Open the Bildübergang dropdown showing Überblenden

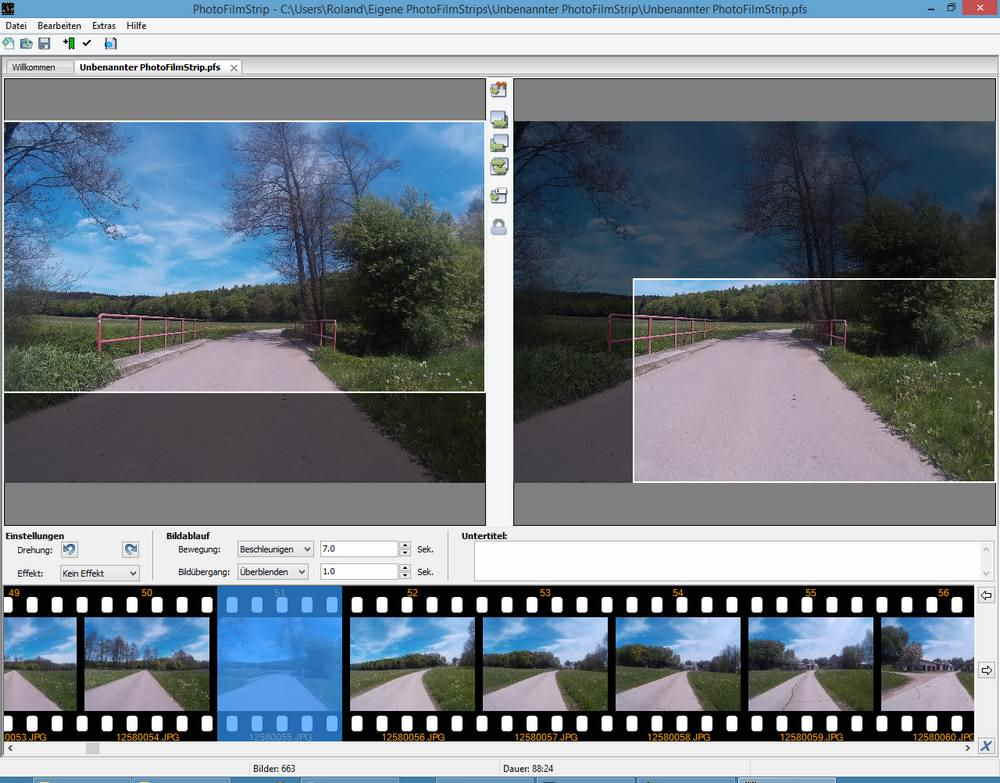click(275, 572)
